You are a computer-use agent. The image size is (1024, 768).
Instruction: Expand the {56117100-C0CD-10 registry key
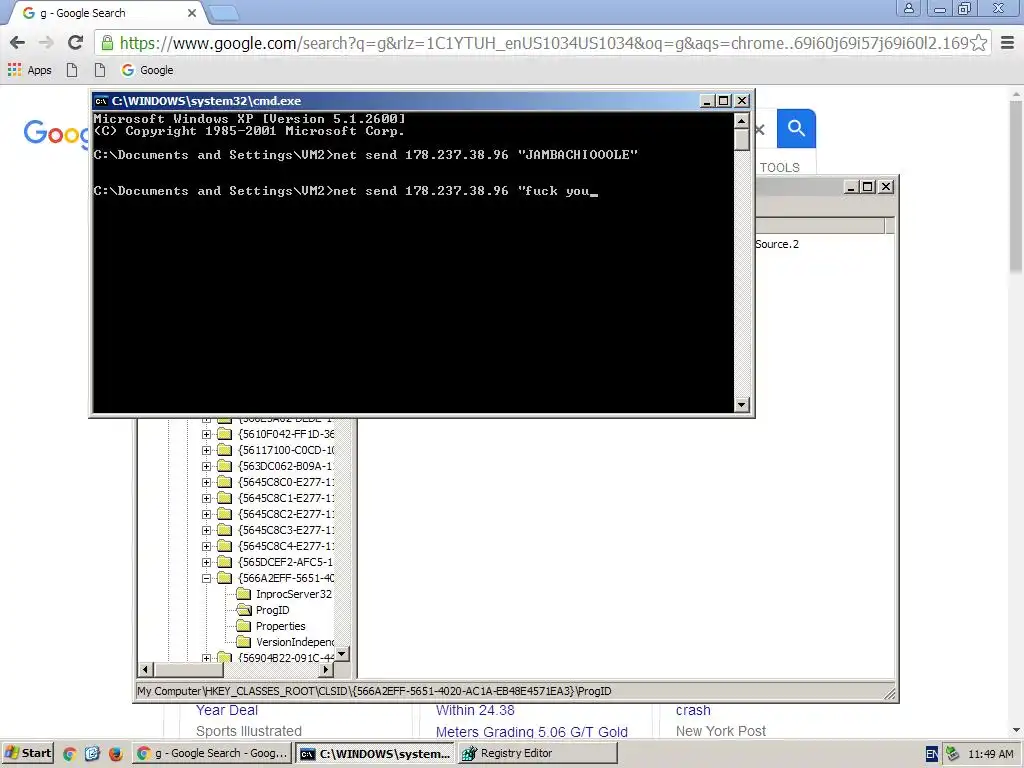pyautogui.click(x=206, y=450)
